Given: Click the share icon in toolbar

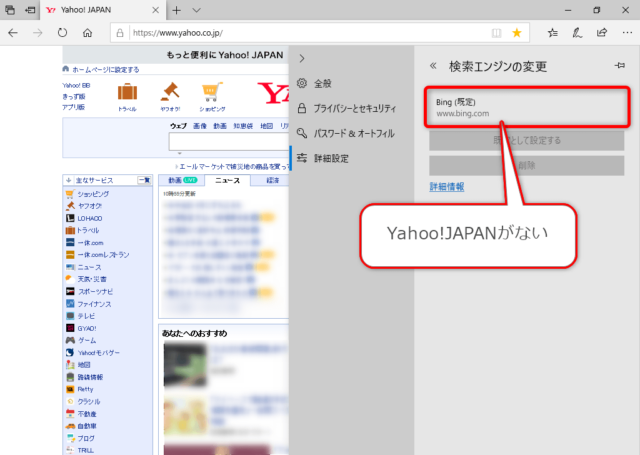Looking at the screenshot, I should tap(602, 33).
